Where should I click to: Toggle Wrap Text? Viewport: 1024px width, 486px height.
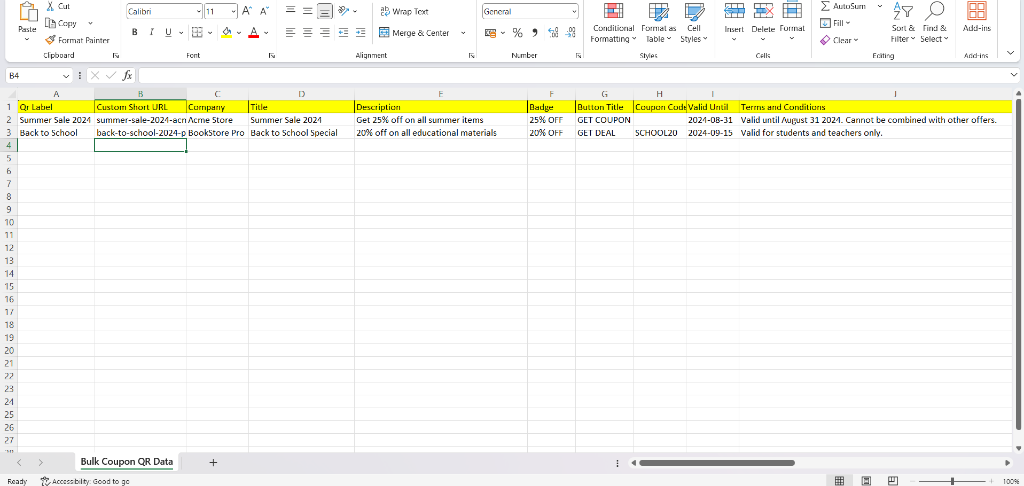pos(404,11)
